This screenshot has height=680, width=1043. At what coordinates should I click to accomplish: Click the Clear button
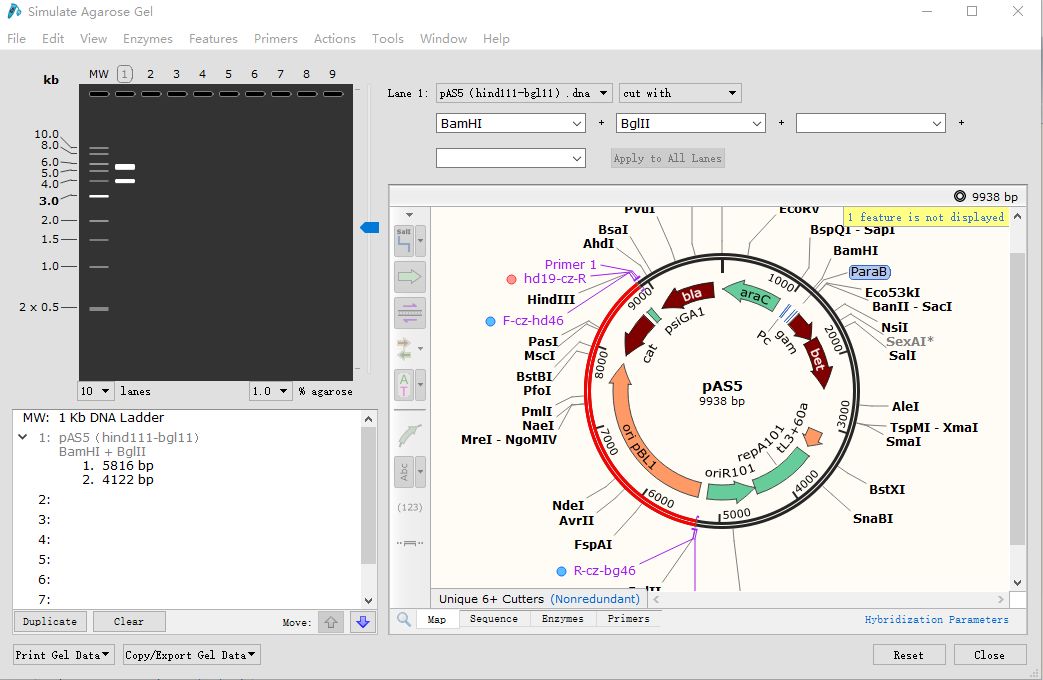(129, 621)
